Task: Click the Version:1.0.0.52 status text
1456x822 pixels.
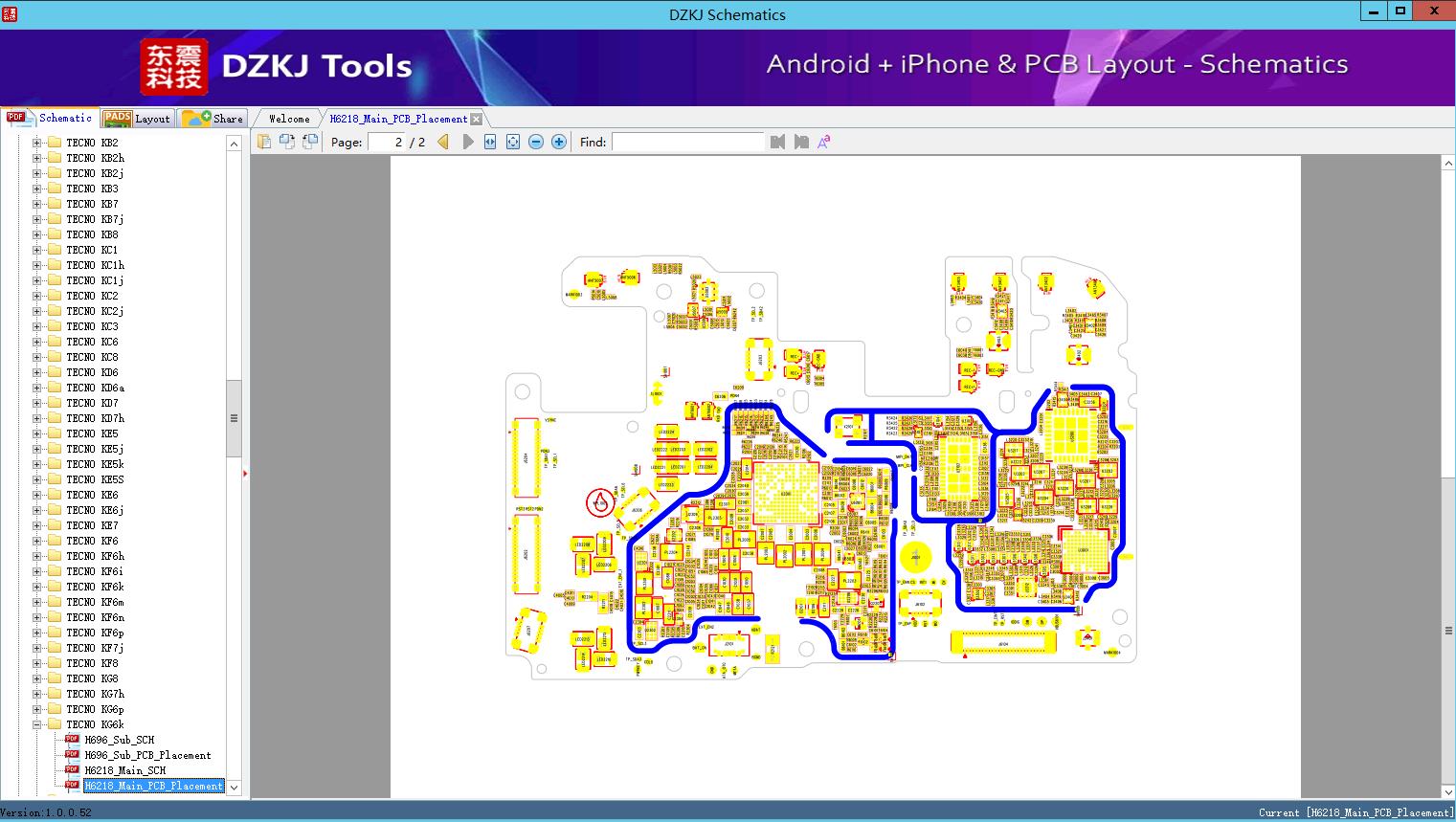Action: click(x=46, y=813)
